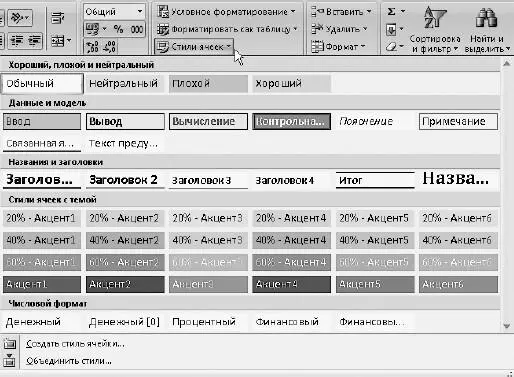Apply the Заголовок 2 style
Viewport: 514px width, 377px height.
coord(125,180)
